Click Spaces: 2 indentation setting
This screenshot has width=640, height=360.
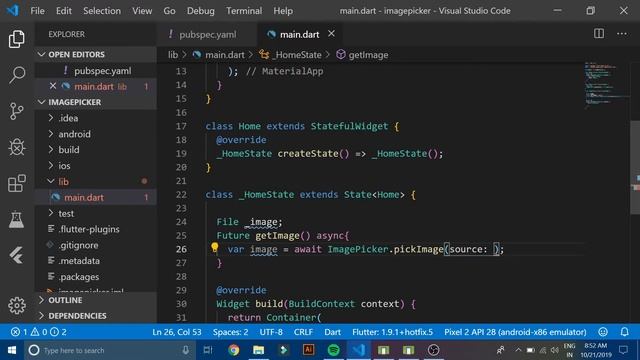click(230, 332)
